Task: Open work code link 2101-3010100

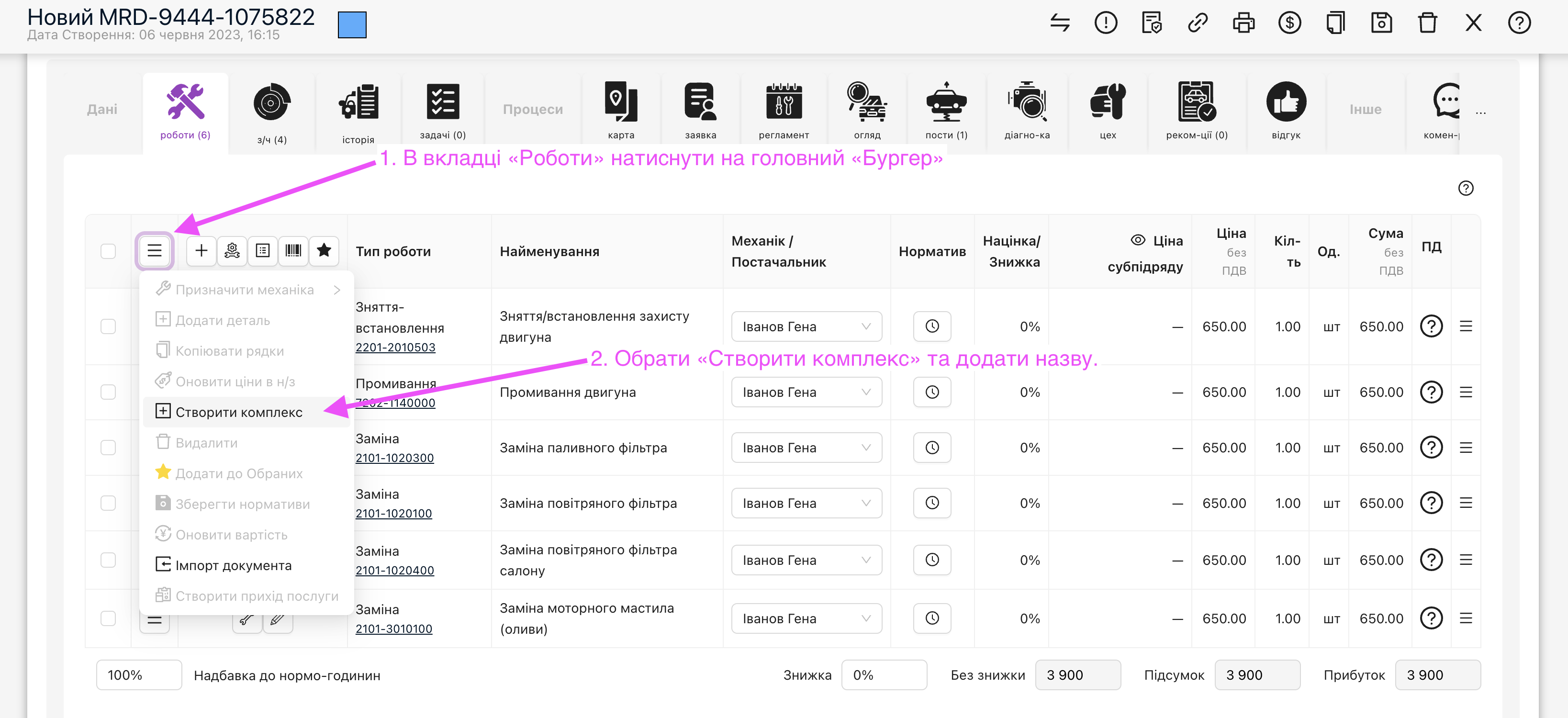Action: [x=393, y=629]
